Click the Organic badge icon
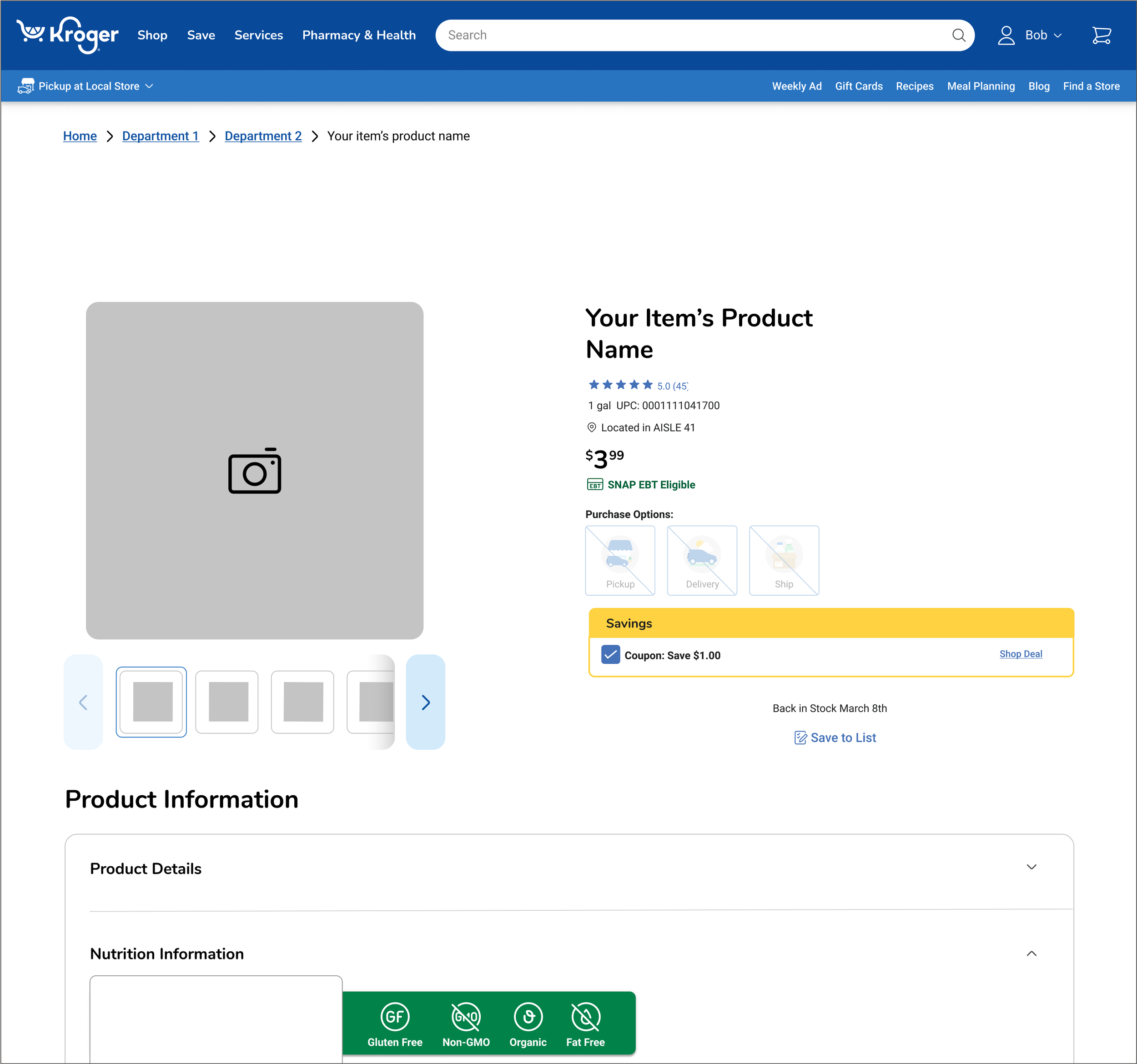 pos(528,1017)
